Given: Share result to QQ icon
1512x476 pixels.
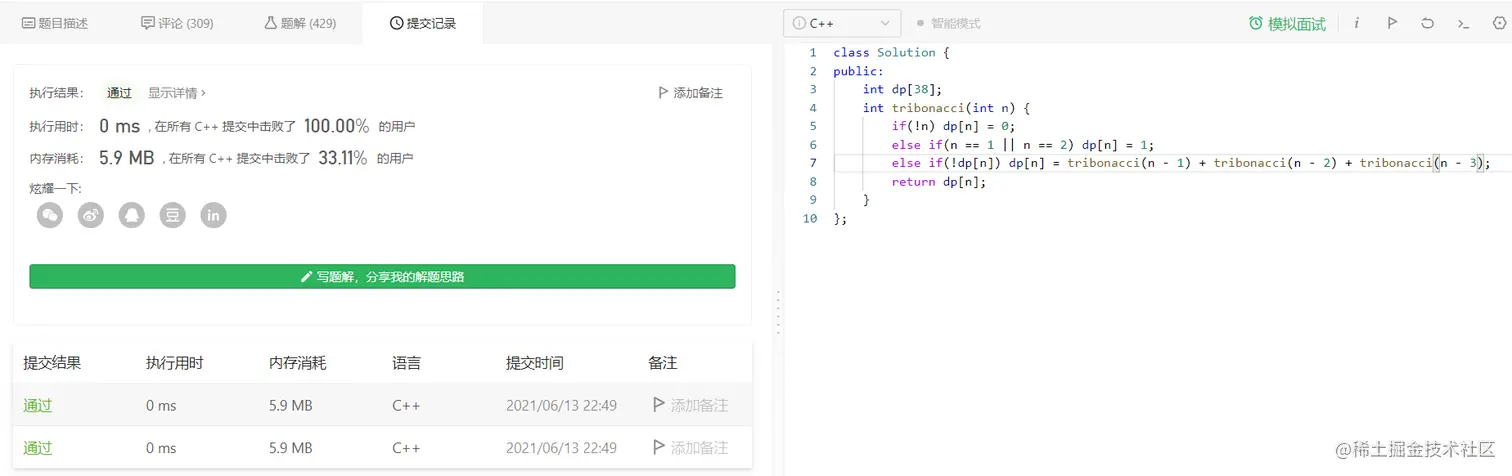Looking at the screenshot, I should 132,214.
